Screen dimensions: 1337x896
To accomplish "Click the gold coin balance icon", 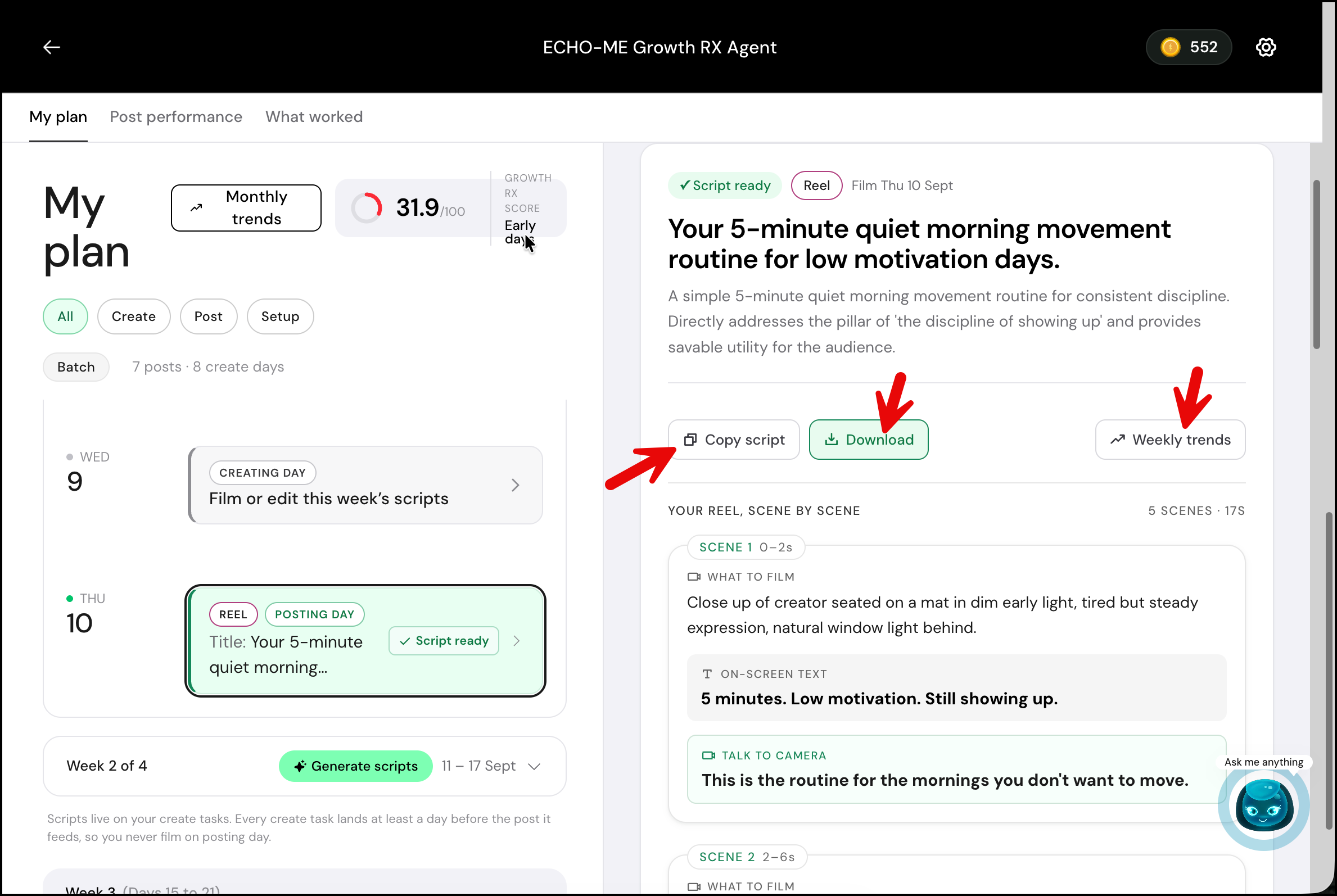I will click(x=1170, y=47).
